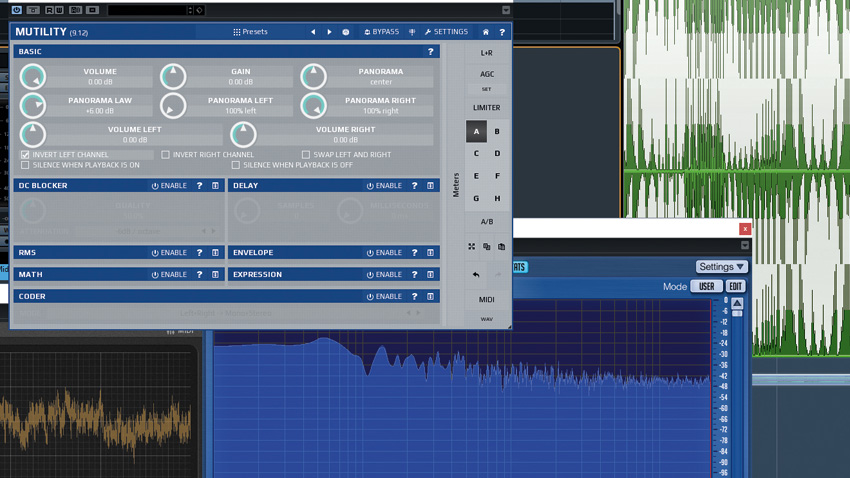Go to previous preset arrow
850x478 pixels.
coord(313,32)
